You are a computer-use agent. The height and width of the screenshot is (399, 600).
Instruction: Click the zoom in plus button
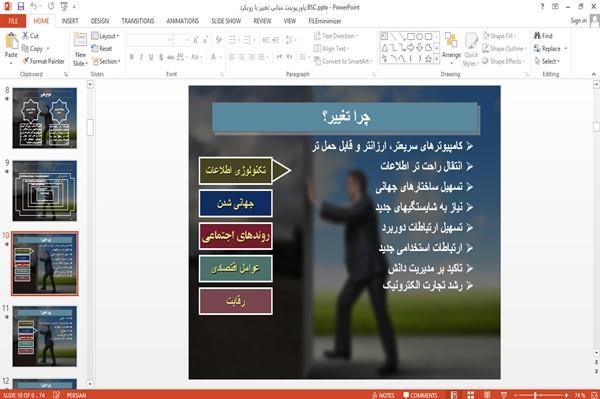pyautogui.click(x=567, y=395)
